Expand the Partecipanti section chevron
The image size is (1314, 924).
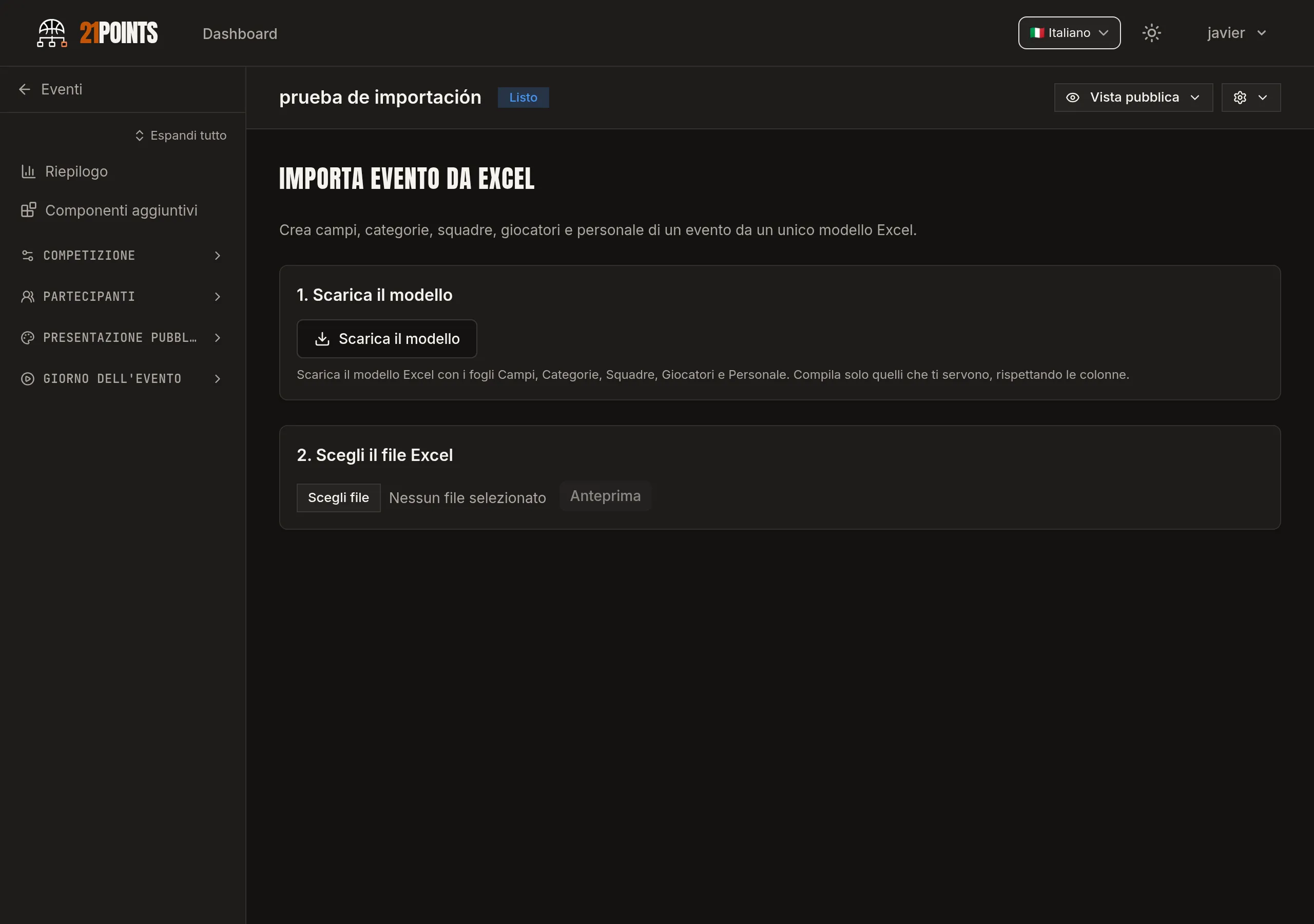coord(218,297)
